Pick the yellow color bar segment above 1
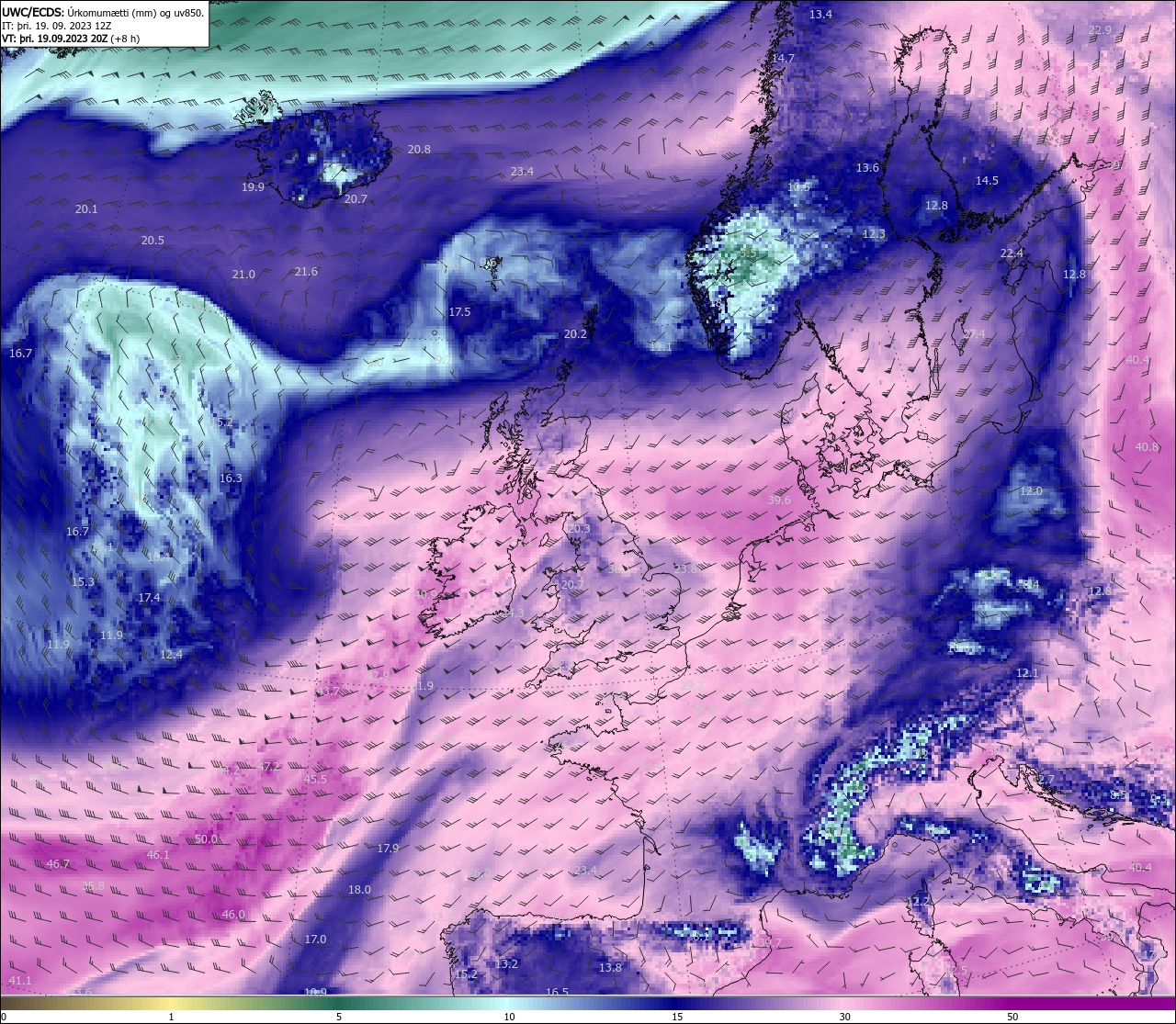1176x1024 pixels. pyautogui.click(x=171, y=1003)
